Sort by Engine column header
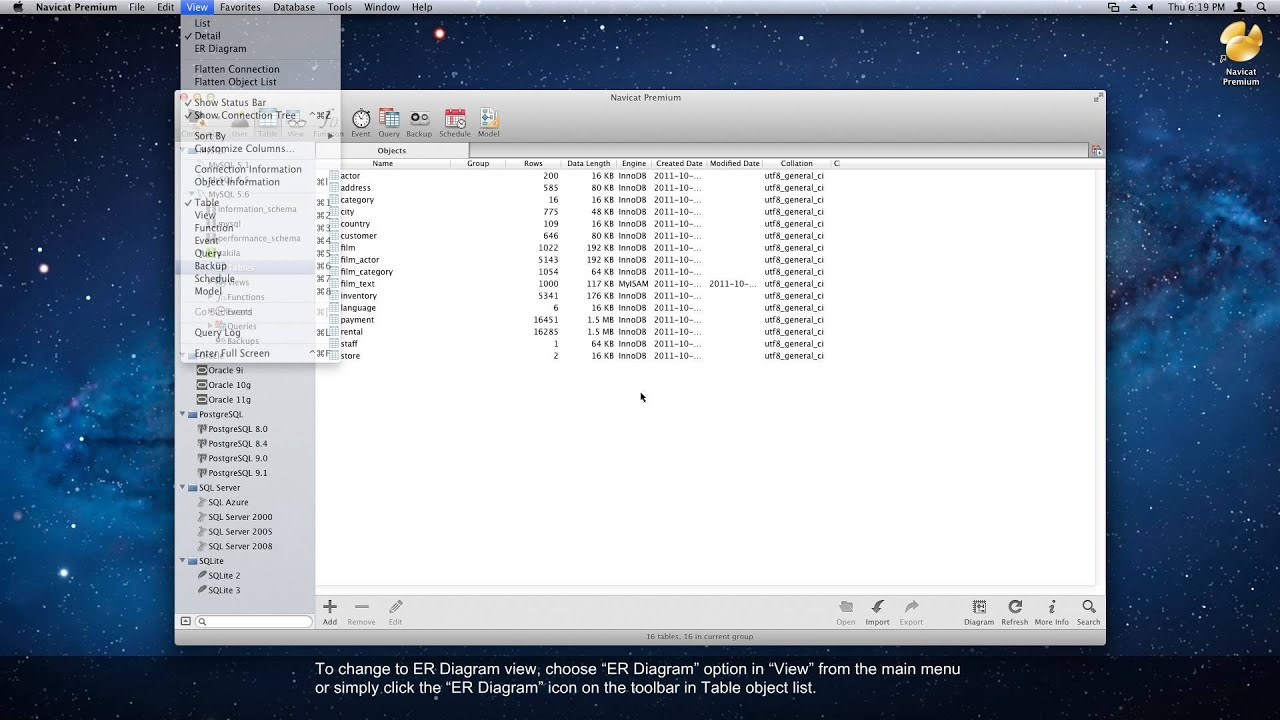 [633, 163]
